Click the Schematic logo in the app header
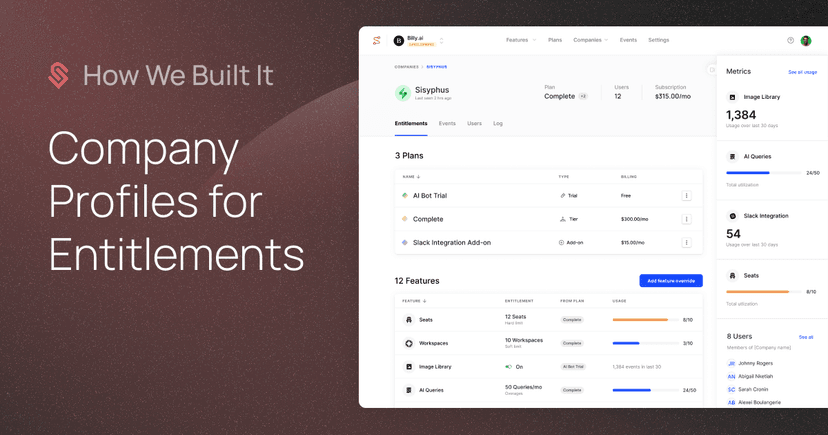 (377, 41)
